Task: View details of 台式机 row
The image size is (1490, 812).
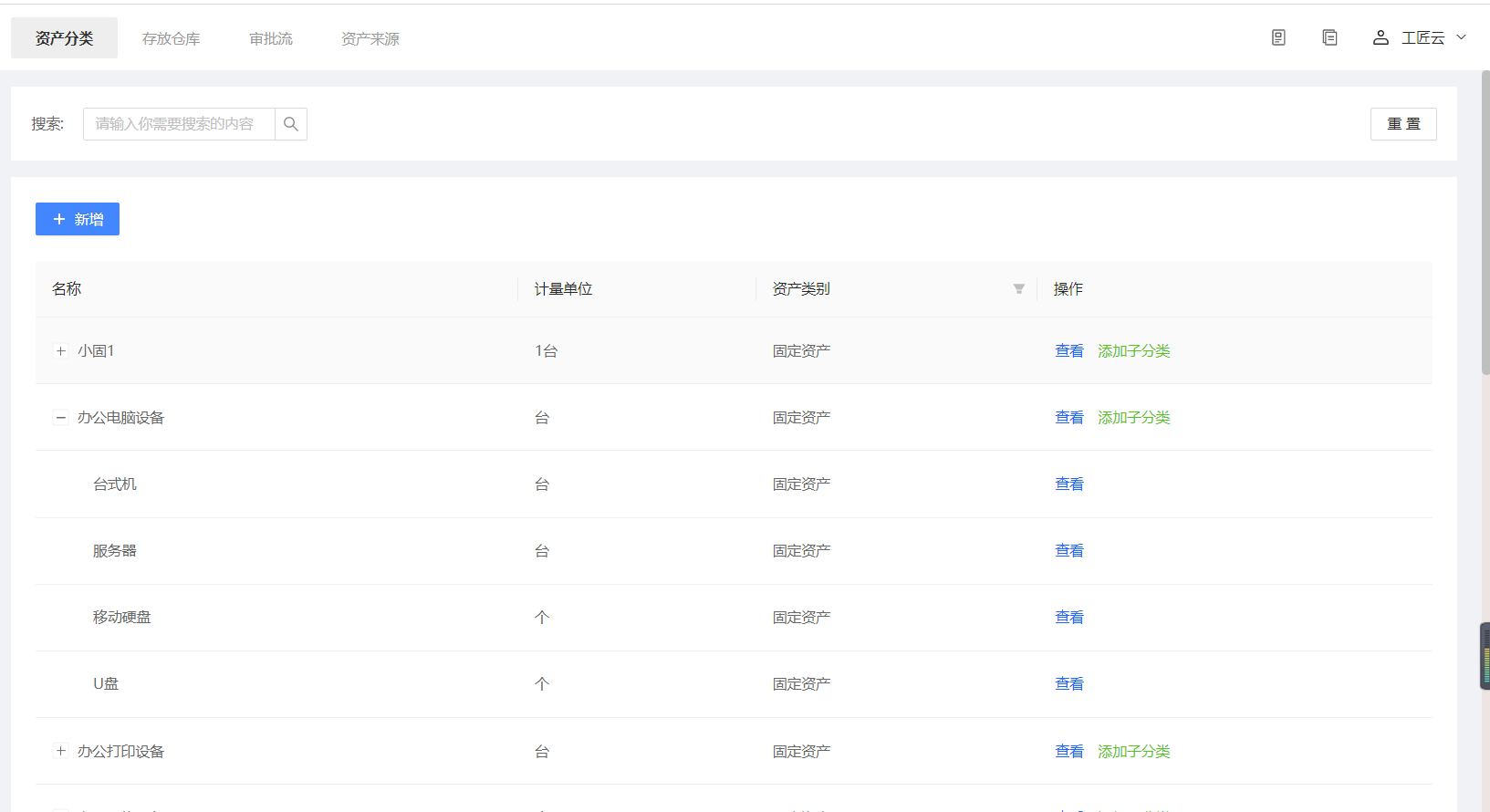Action: click(1068, 484)
